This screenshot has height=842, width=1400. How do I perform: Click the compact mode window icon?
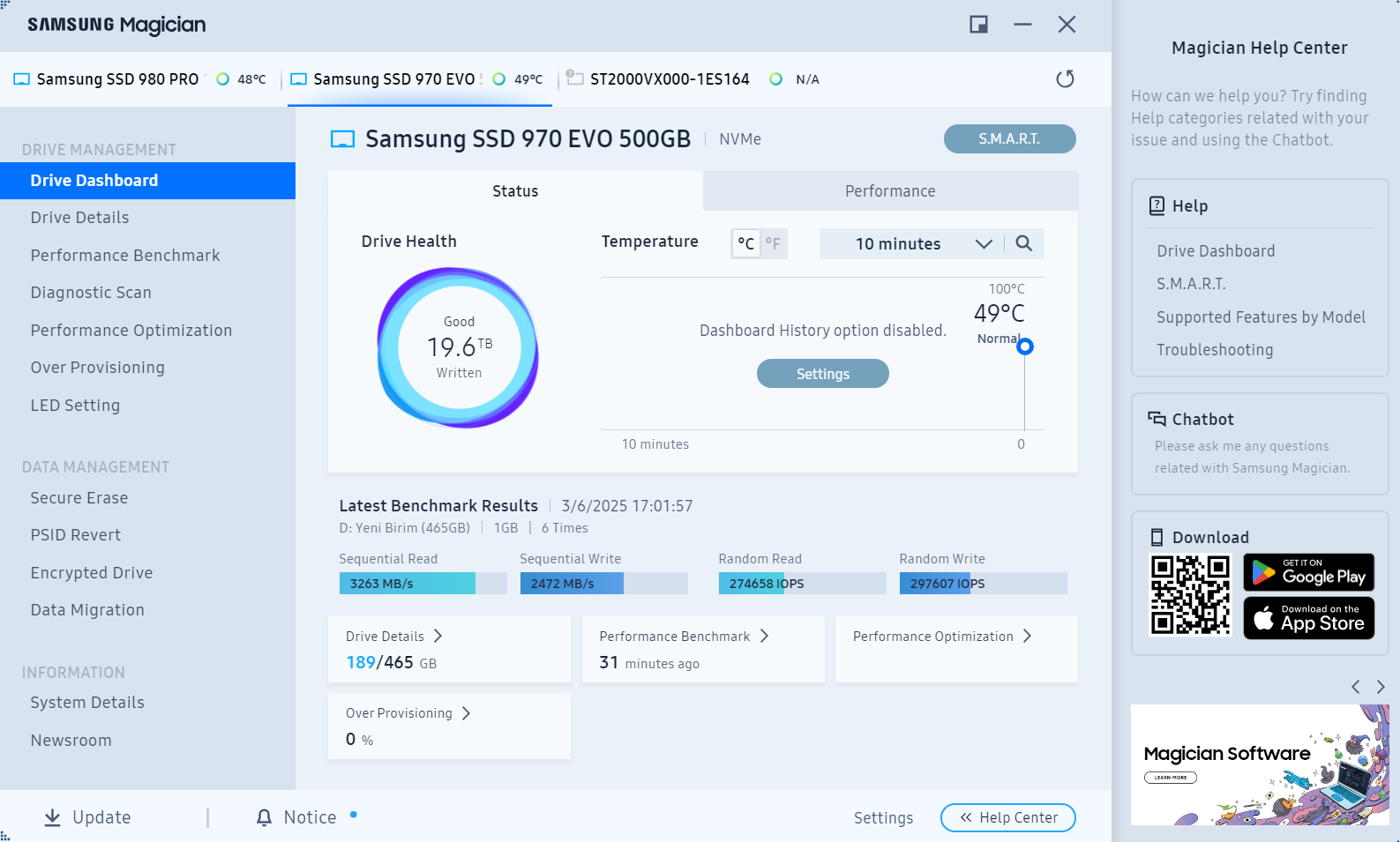click(978, 25)
